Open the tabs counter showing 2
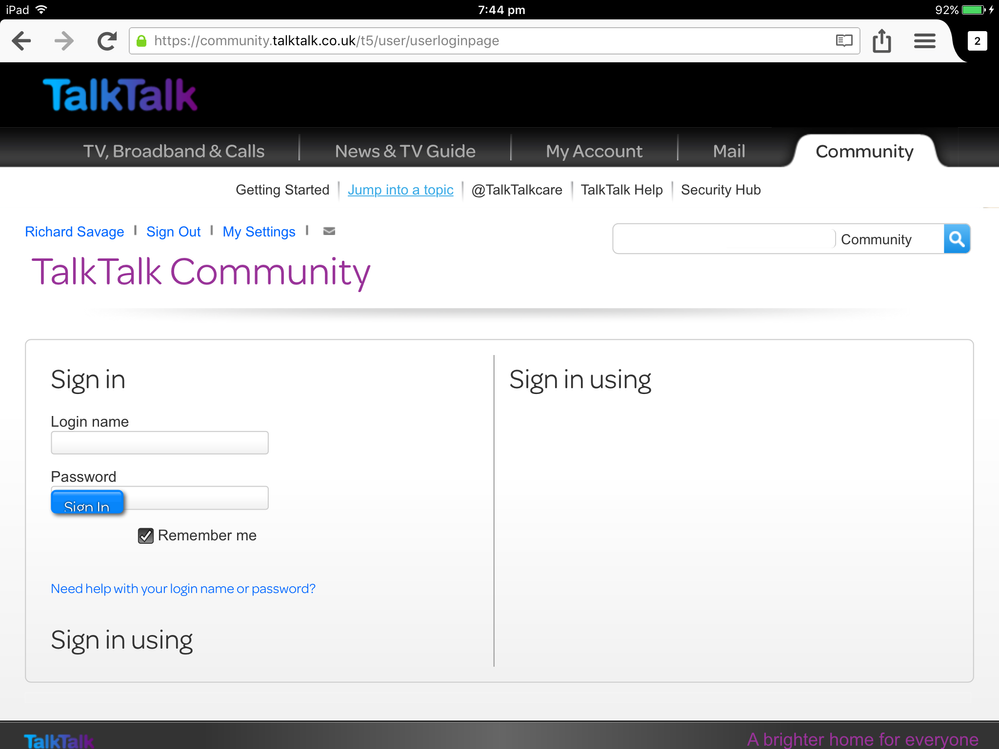The height and width of the screenshot is (749, 999). point(977,41)
